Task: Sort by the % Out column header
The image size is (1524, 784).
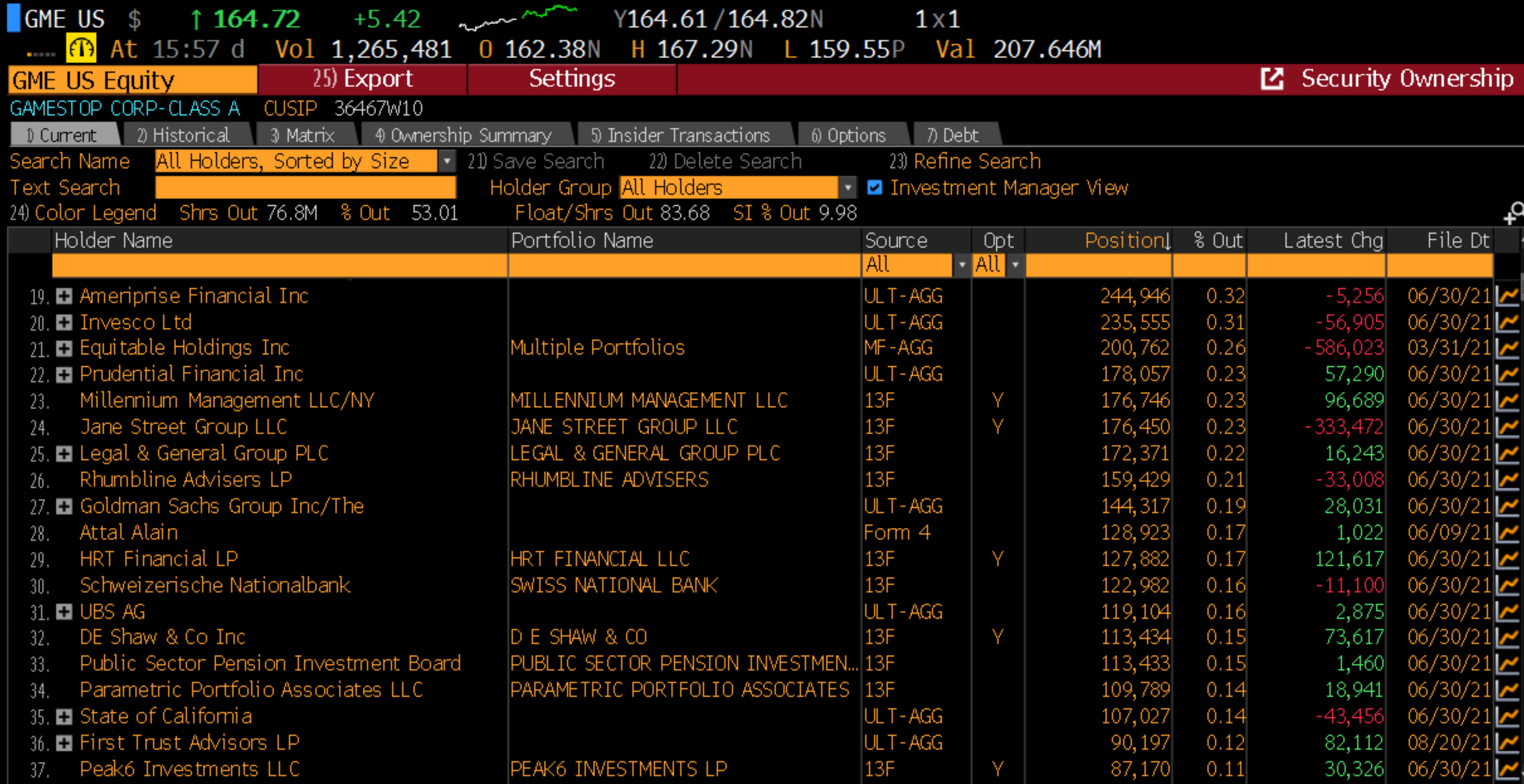Action: [1210, 240]
